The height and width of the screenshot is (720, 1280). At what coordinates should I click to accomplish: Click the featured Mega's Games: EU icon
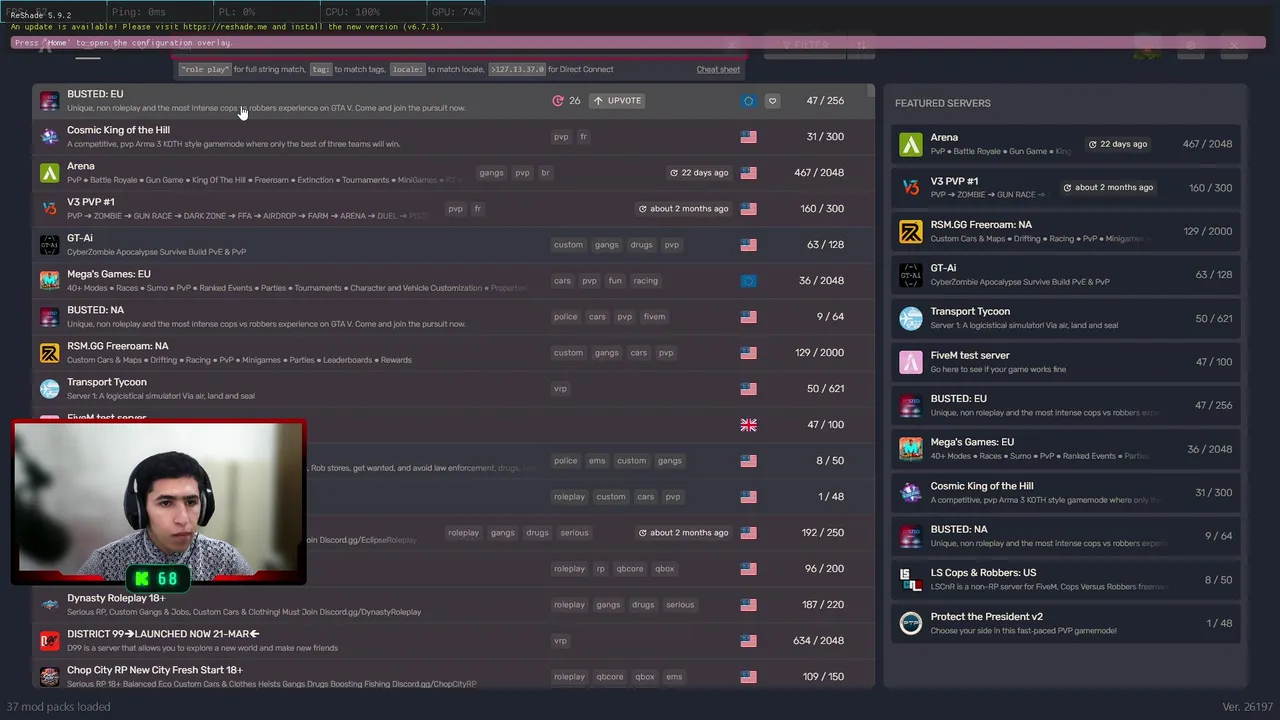pos(910,449)
